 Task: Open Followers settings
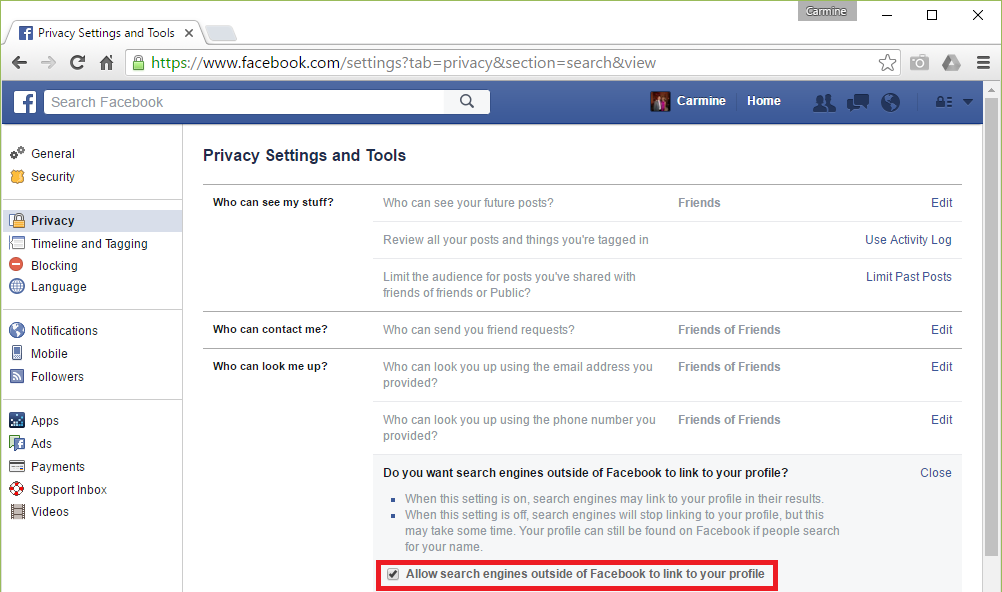[57, 377]
